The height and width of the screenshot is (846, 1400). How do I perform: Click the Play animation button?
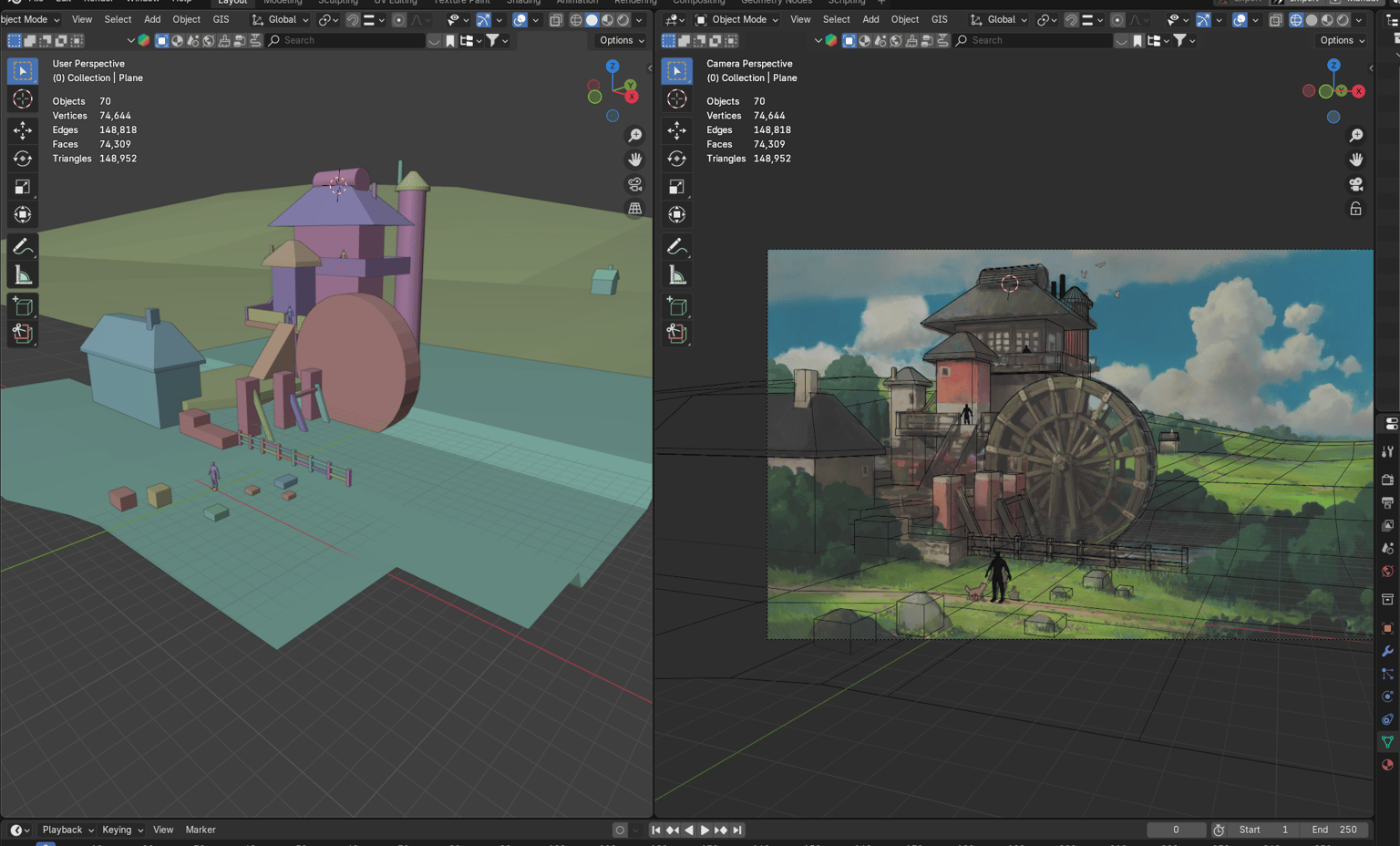[x=705, y=830]
